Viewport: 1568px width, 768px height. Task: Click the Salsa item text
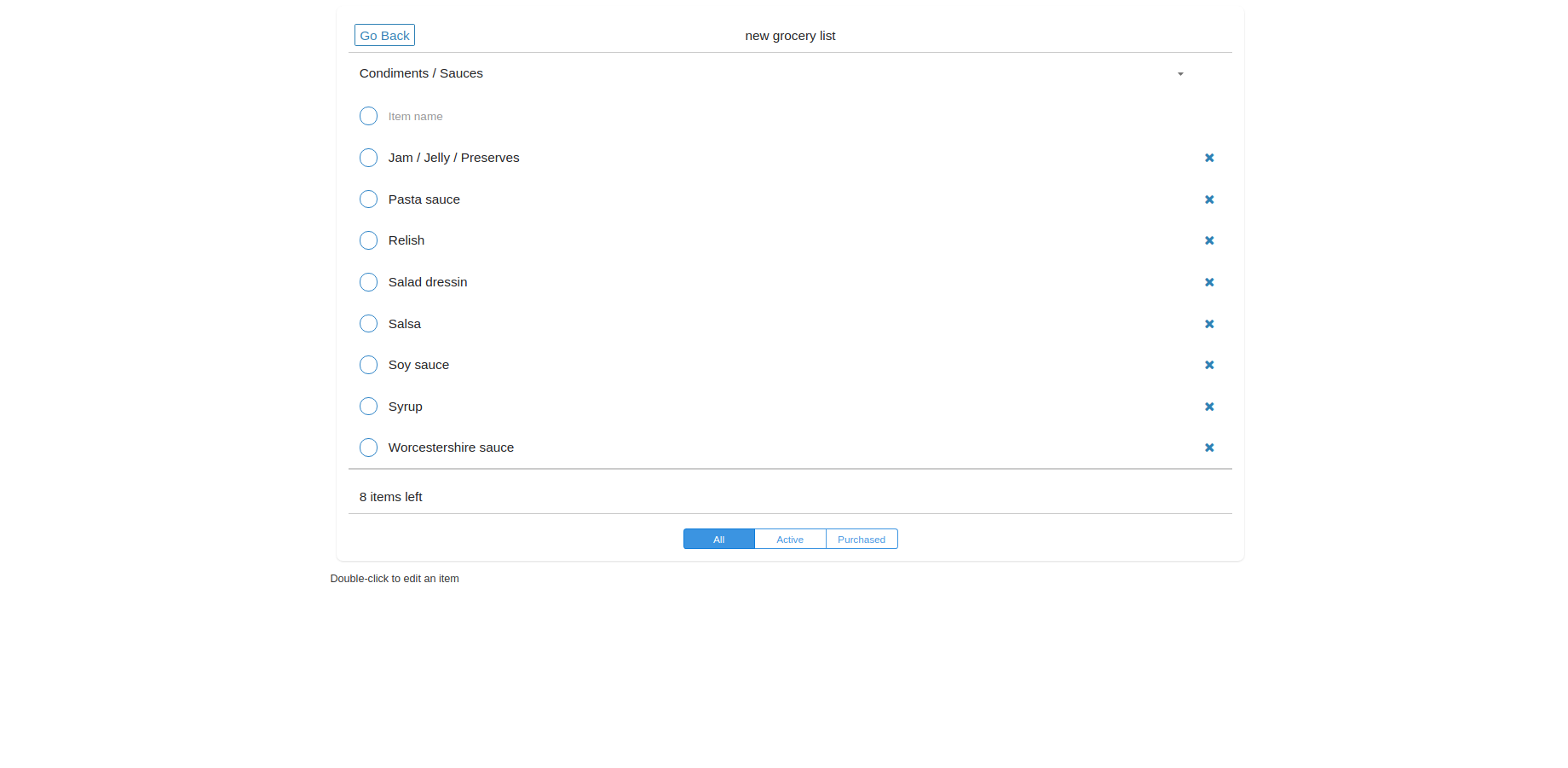pos(405,324)
